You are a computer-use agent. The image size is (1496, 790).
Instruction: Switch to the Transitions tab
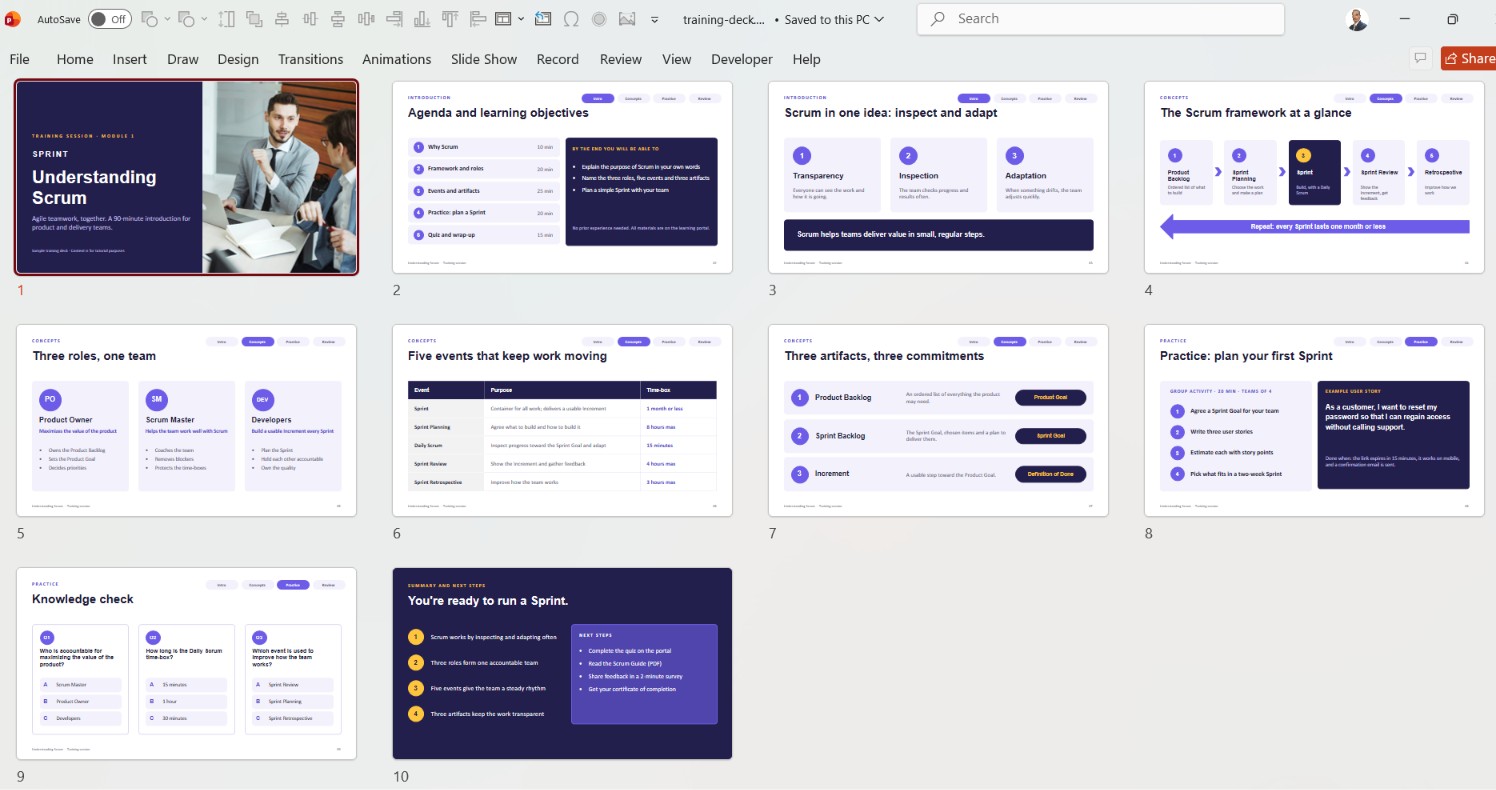[x=310, y=59]
